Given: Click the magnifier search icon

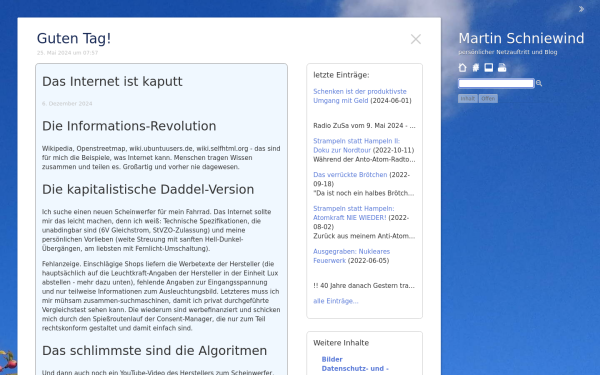Looking at the screenshot, I should [x=539, y=83].
